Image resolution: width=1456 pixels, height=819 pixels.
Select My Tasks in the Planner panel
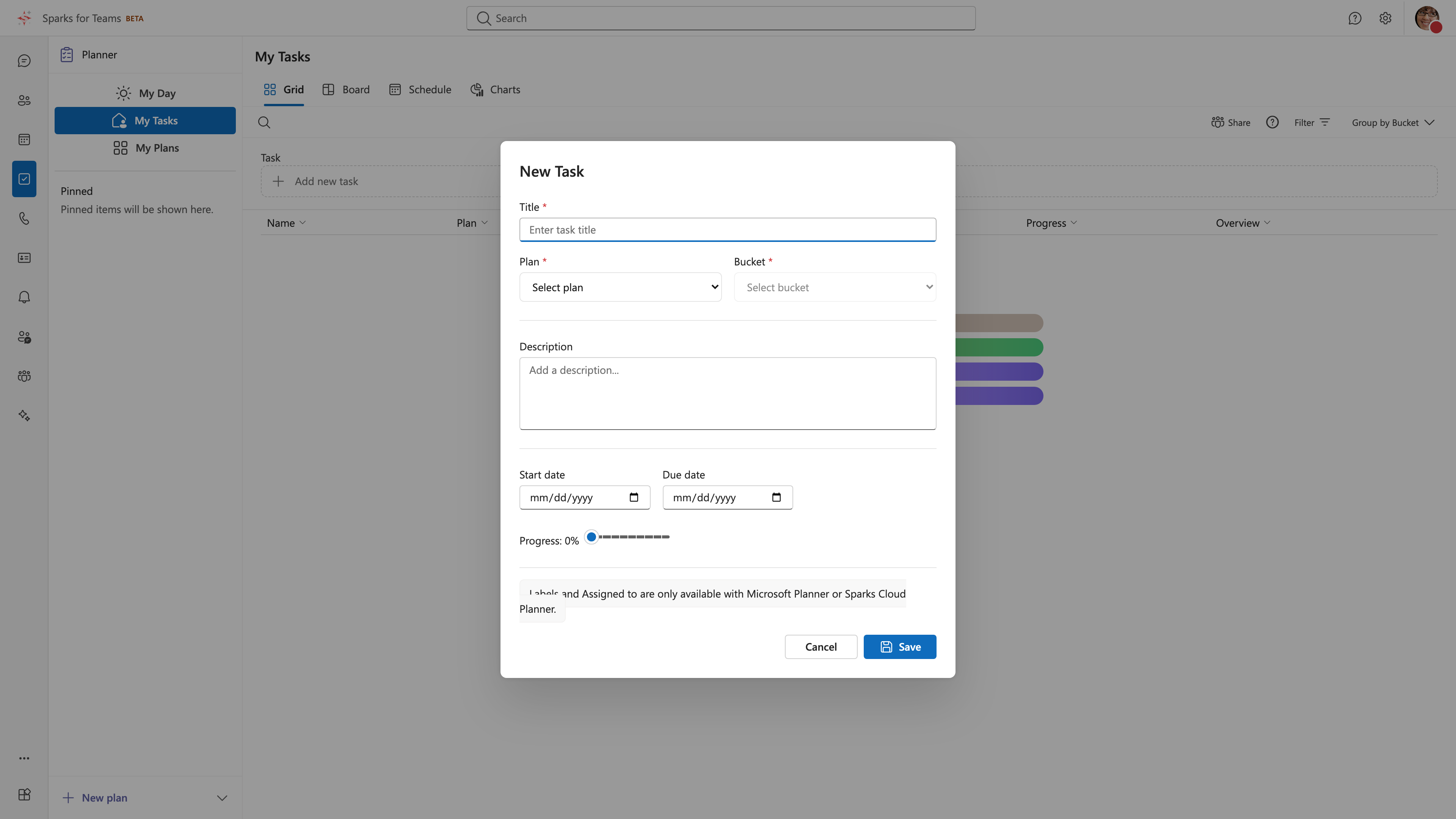pyautogui.click(x=145, y=121)
